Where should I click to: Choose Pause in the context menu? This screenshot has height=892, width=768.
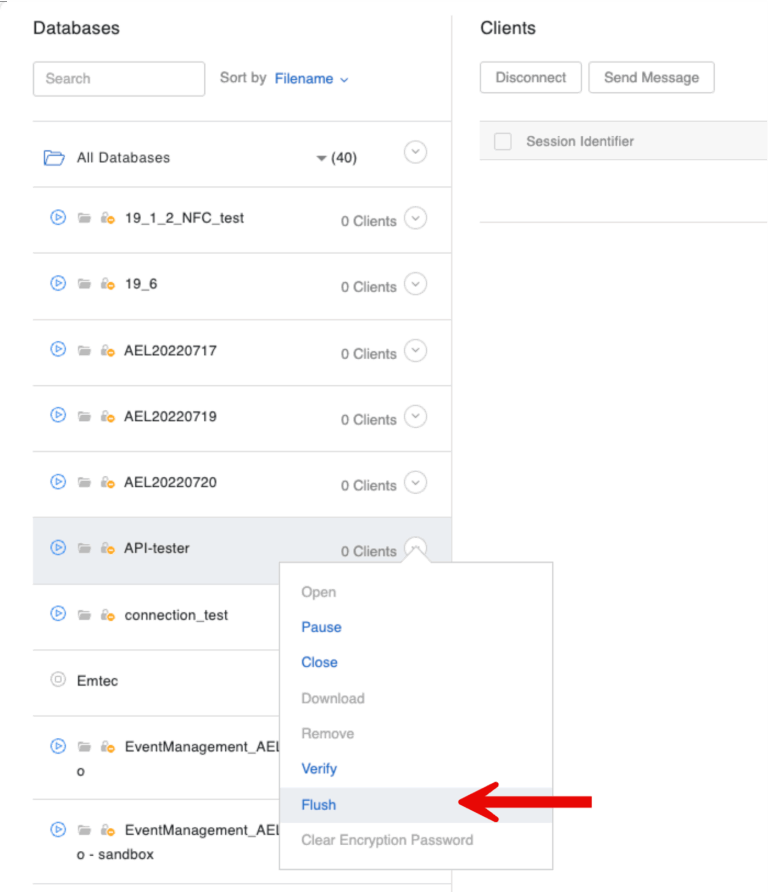pyautogui.click(x=321, y=627)
